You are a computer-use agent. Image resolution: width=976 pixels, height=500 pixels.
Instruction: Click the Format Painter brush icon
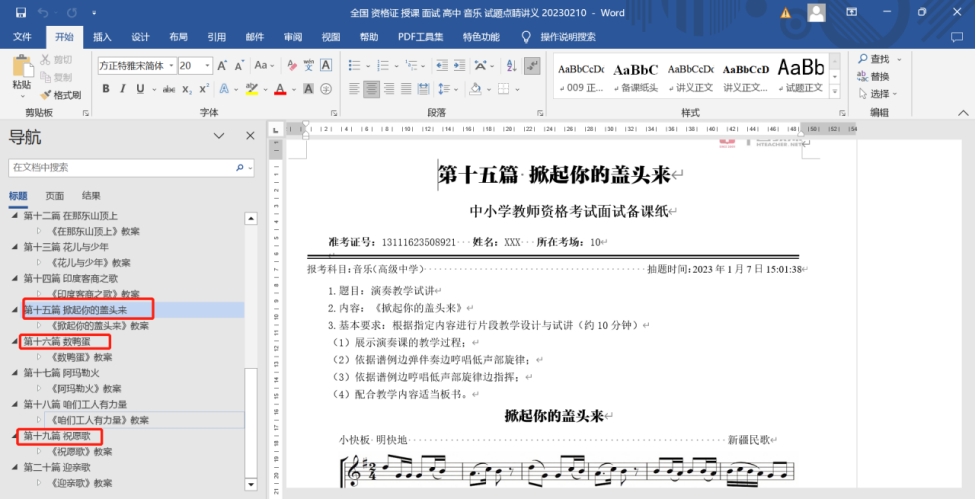pos(46,95)
